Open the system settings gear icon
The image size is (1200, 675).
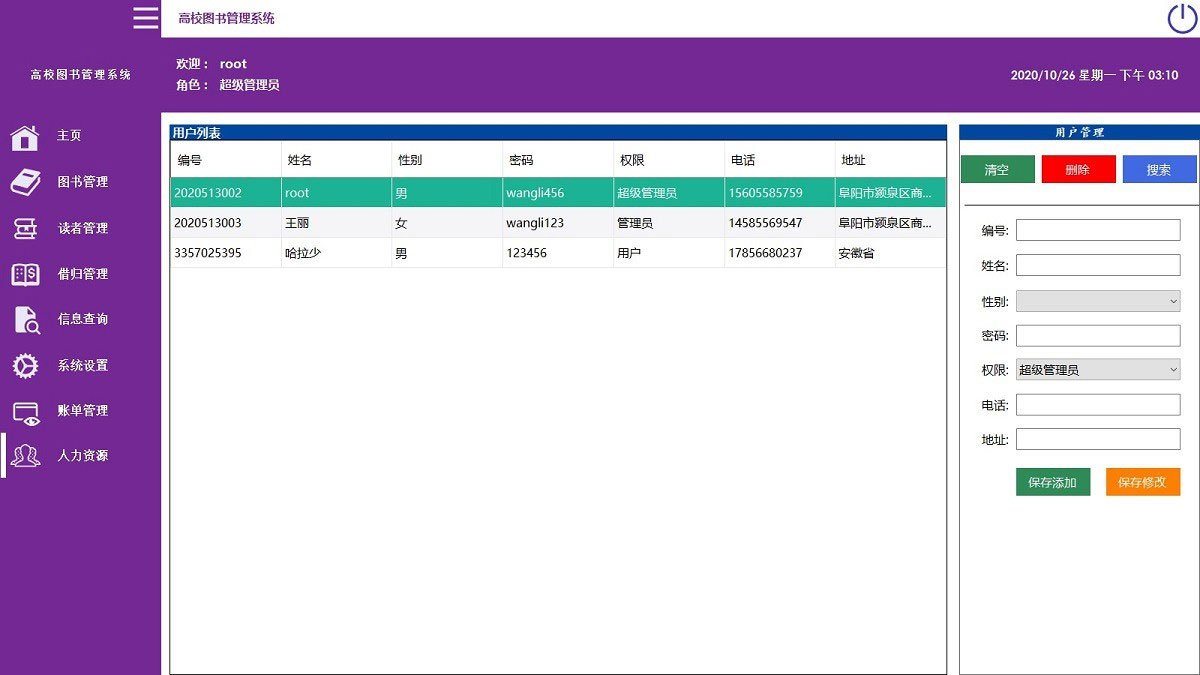(25, 366)
